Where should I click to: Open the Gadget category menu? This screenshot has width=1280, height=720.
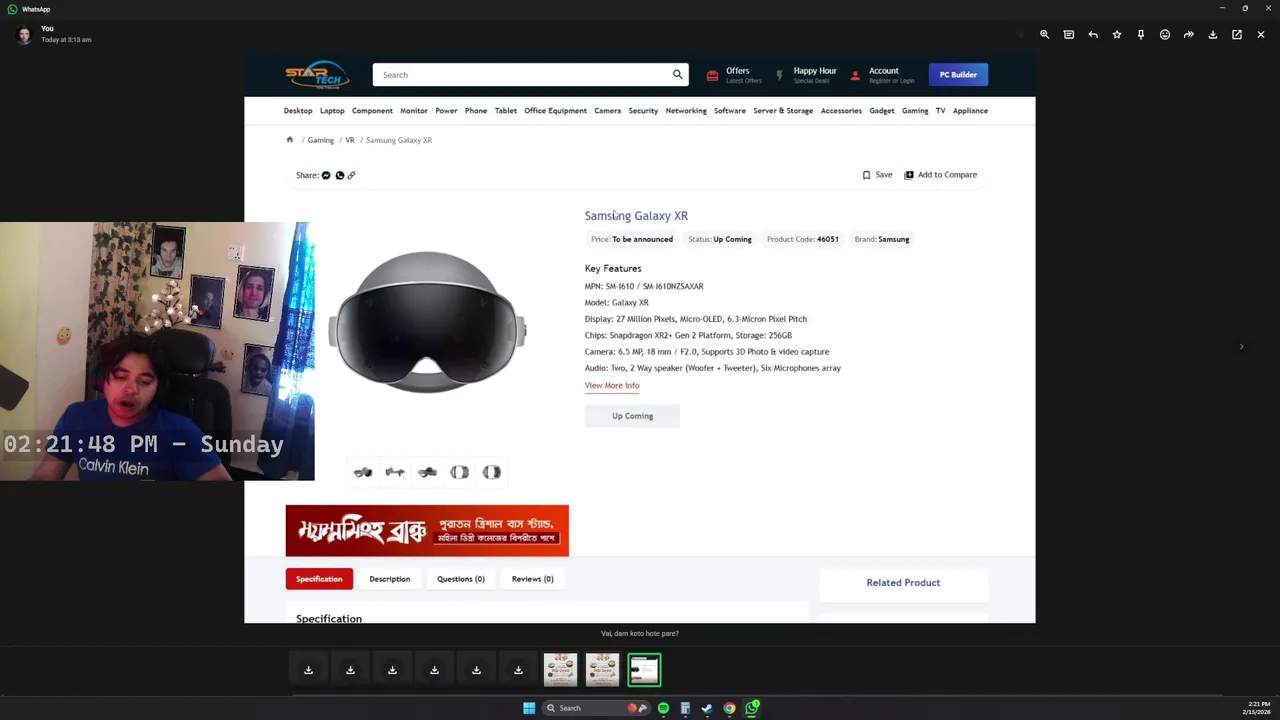(882, 111)
